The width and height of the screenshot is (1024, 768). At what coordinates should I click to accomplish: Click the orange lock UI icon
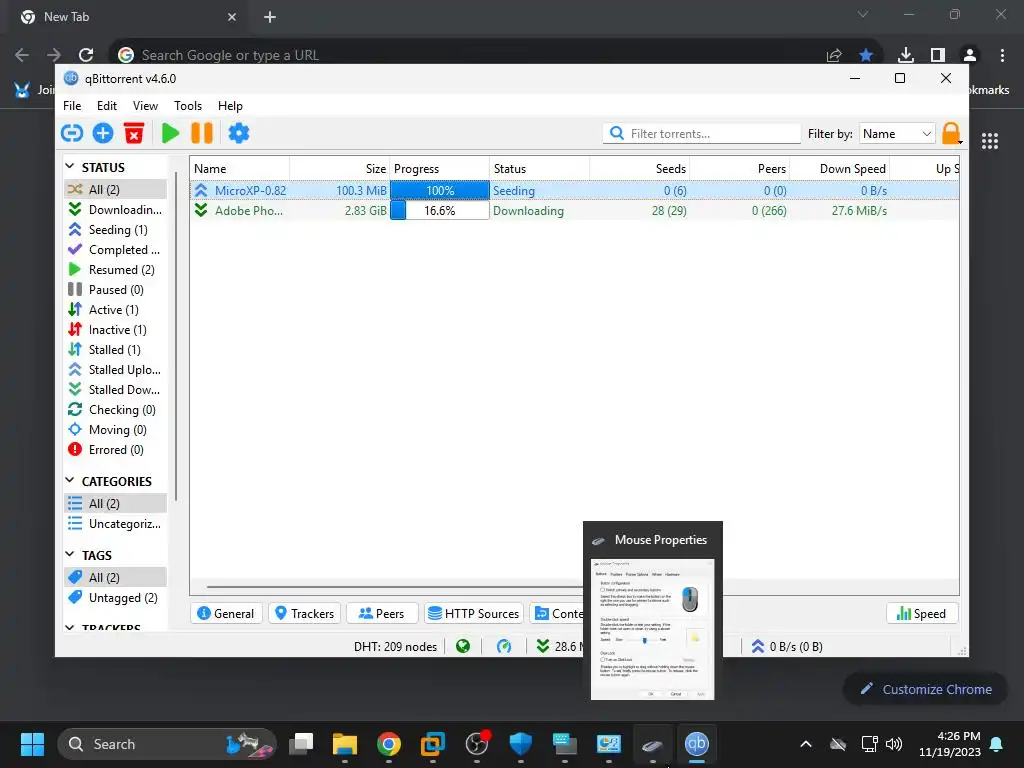point(952,133)
